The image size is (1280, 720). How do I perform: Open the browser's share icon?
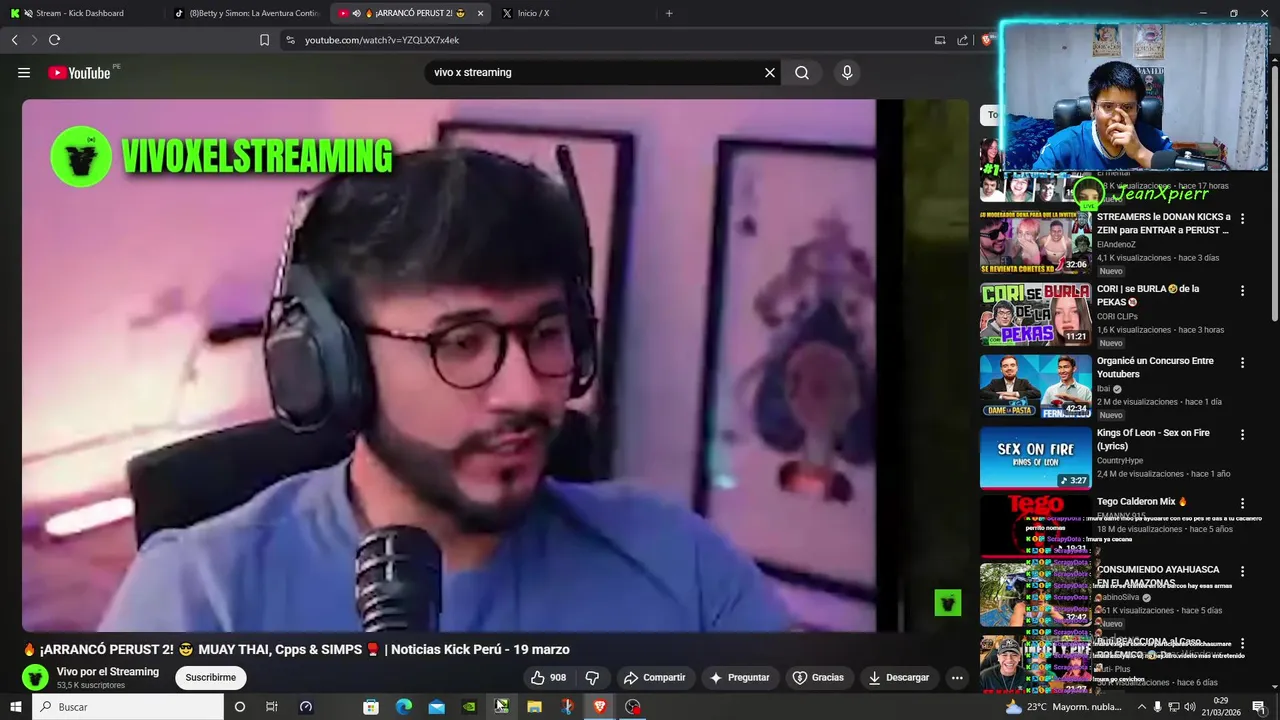click(x=962, y=40)
